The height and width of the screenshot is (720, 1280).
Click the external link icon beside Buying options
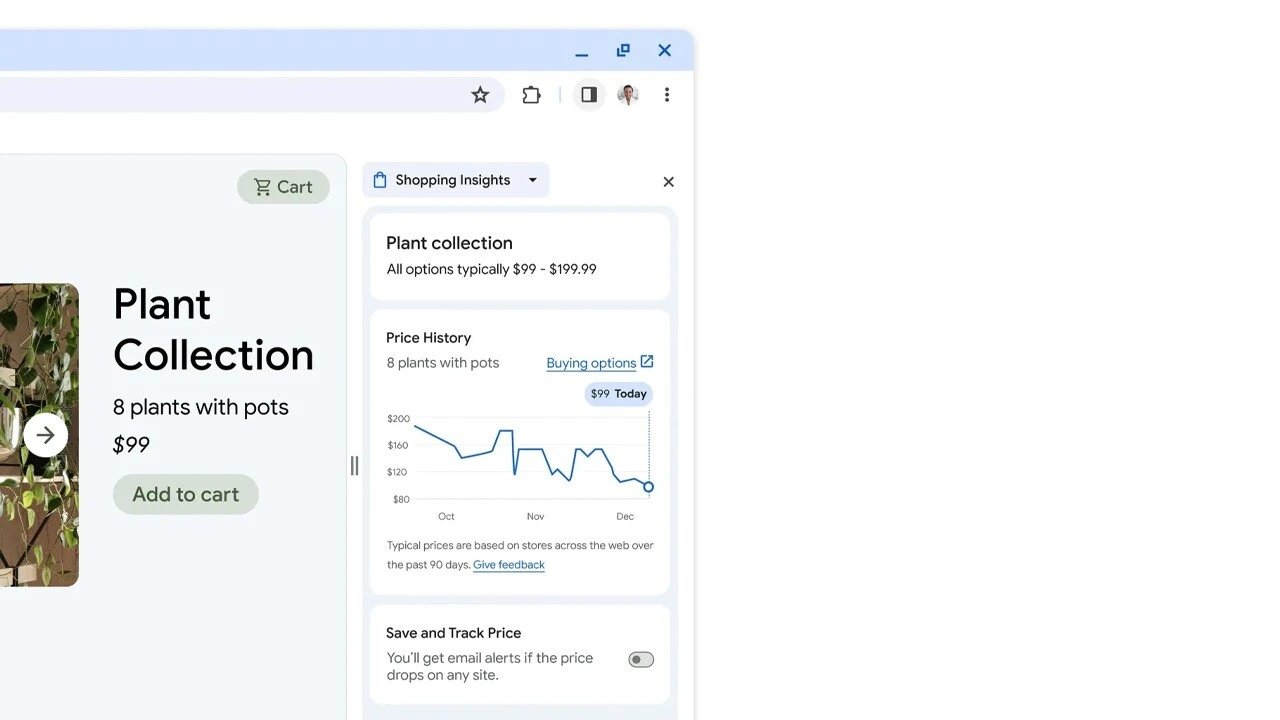pyautogui.click(x=647, y=361)
